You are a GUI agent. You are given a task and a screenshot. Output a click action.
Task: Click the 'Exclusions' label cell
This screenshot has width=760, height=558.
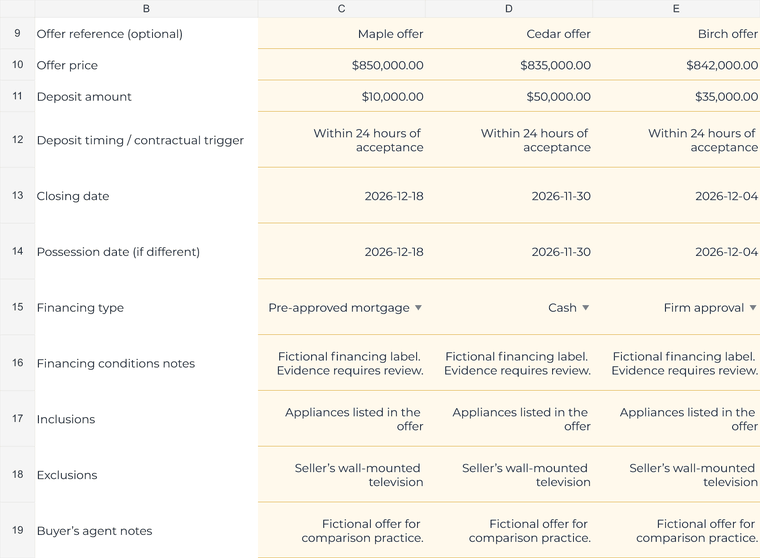pyautogui.click(x=146, y=475)
